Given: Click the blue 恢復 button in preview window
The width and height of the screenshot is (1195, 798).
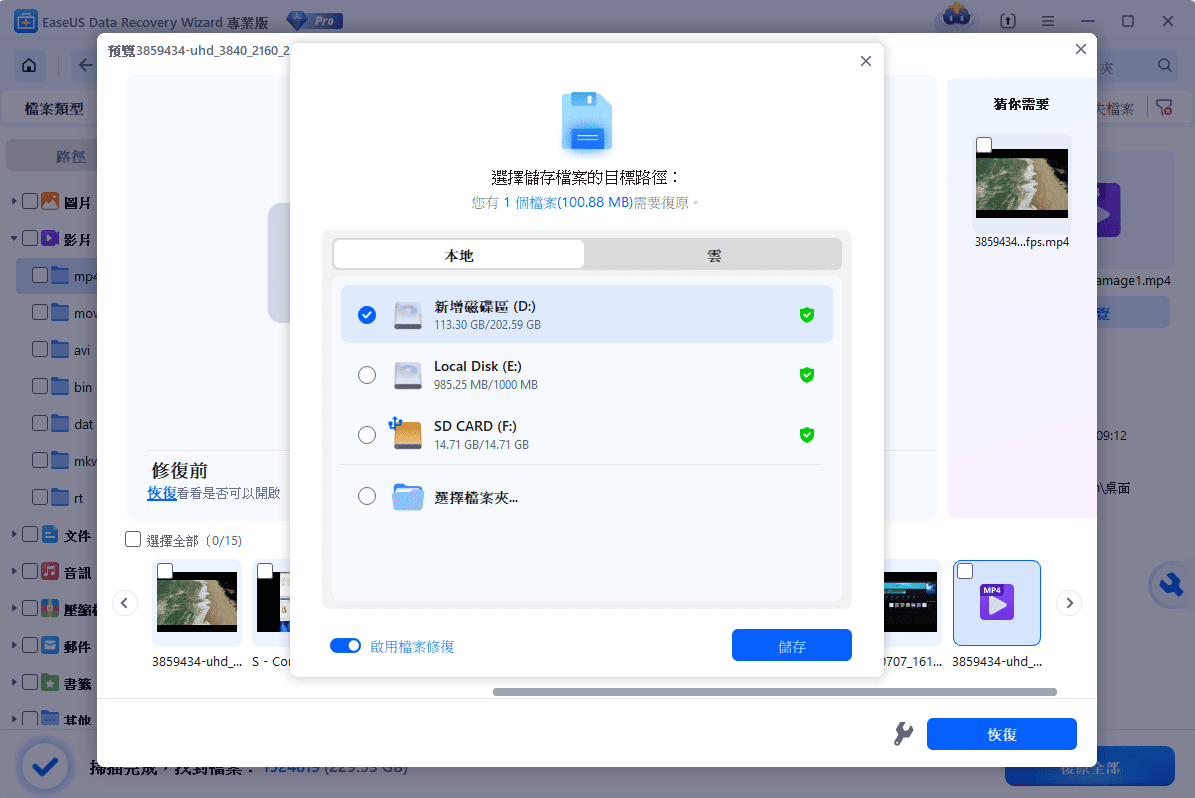Looking at the screenshot, I should tap(1001, 734).
